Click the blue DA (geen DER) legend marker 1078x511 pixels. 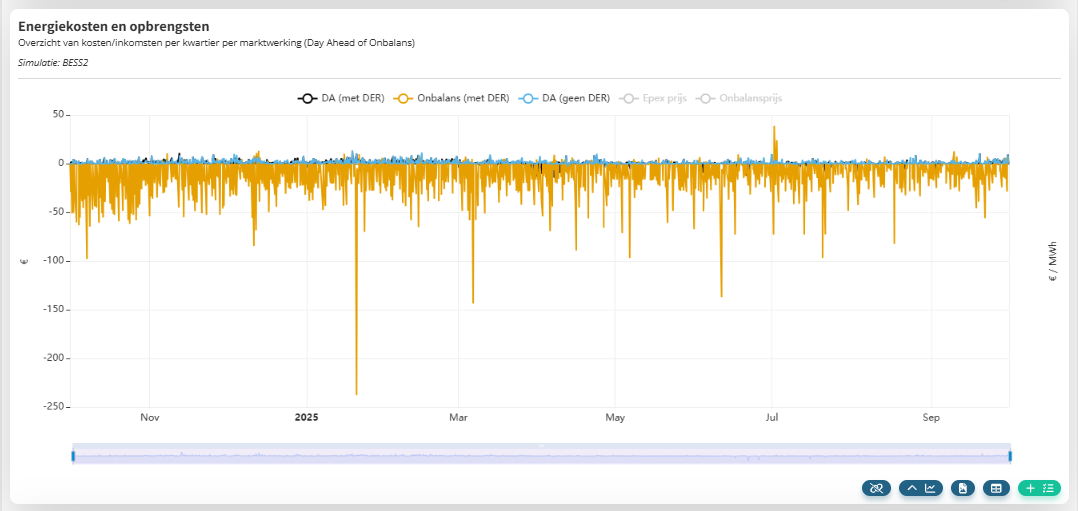528,99
